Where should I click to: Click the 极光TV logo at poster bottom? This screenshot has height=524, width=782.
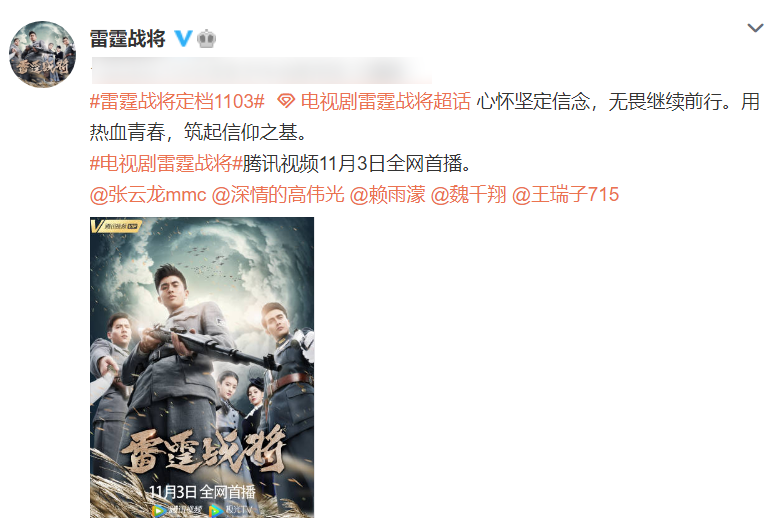point(230,510)
